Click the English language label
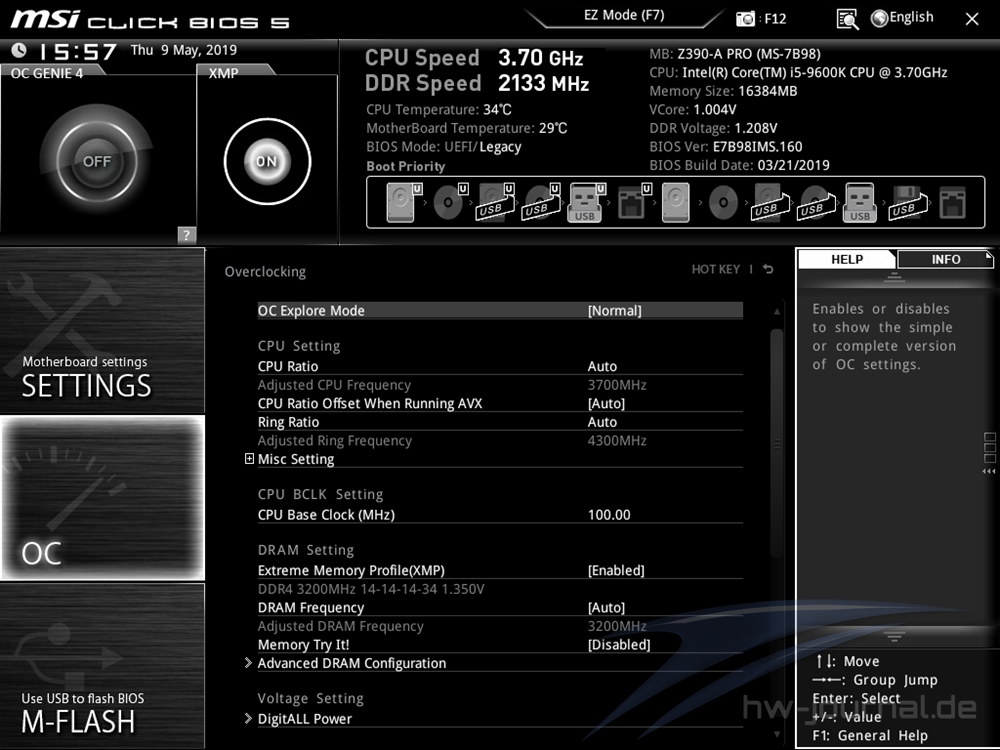The height and width of the screenshot is (750, 1000). tap(911, 17)
